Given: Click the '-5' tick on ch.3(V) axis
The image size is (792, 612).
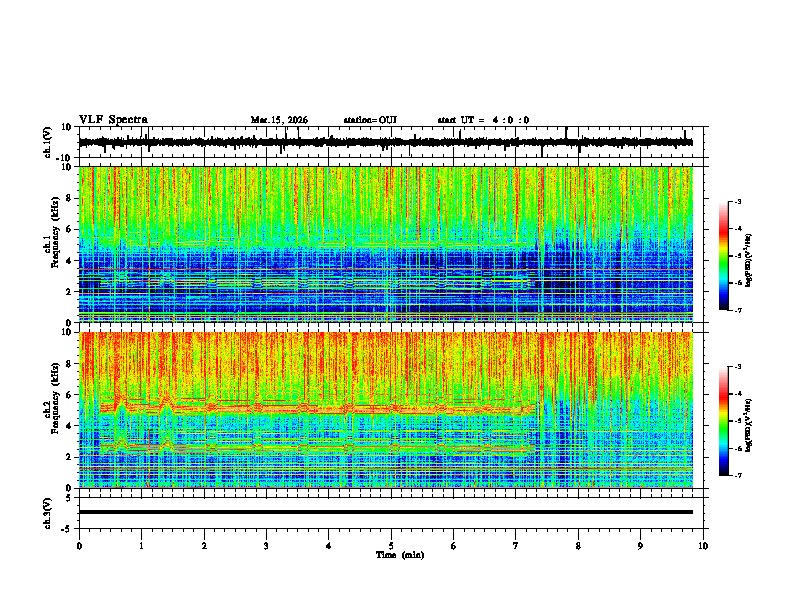Looking at the screenshot, I should pos(68,529).
